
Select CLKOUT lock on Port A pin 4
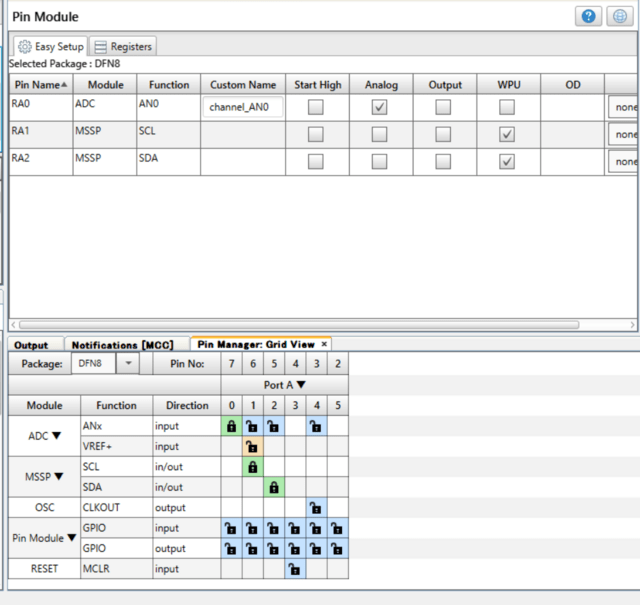click(316, 508)
